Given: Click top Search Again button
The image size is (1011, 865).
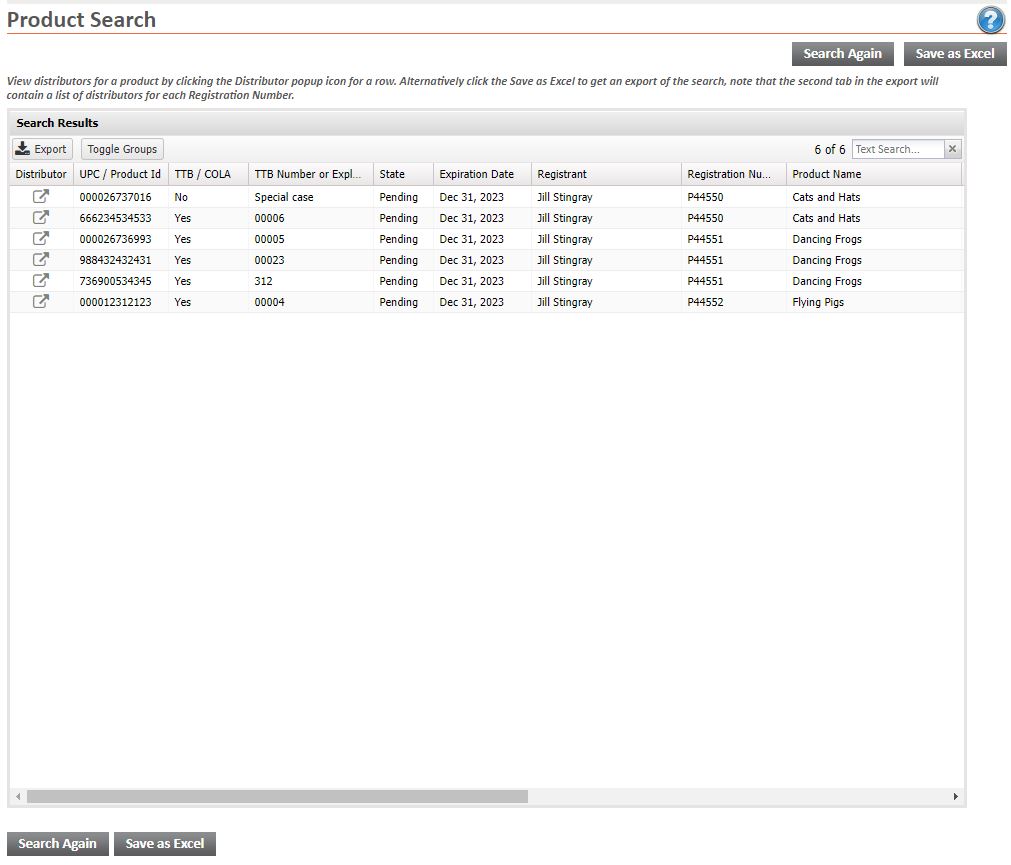Looking at the screenshot, I should (842, 53).
